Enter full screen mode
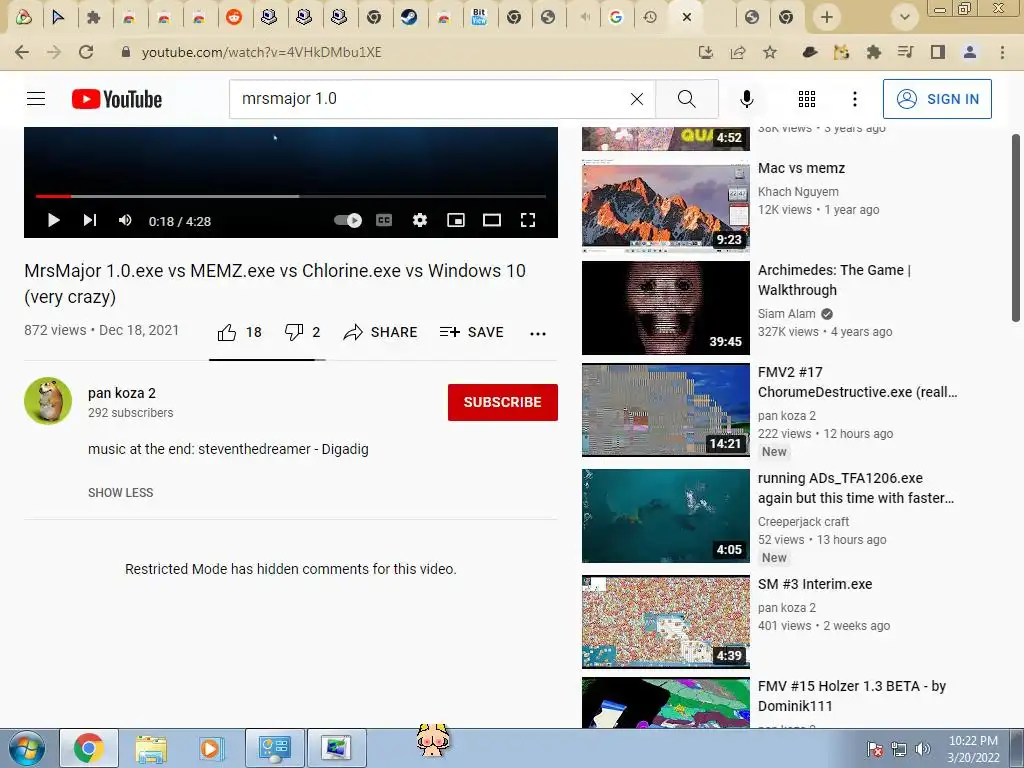Image resolution: width=1024 pixels, height=768 pixels. click(528, 221)
